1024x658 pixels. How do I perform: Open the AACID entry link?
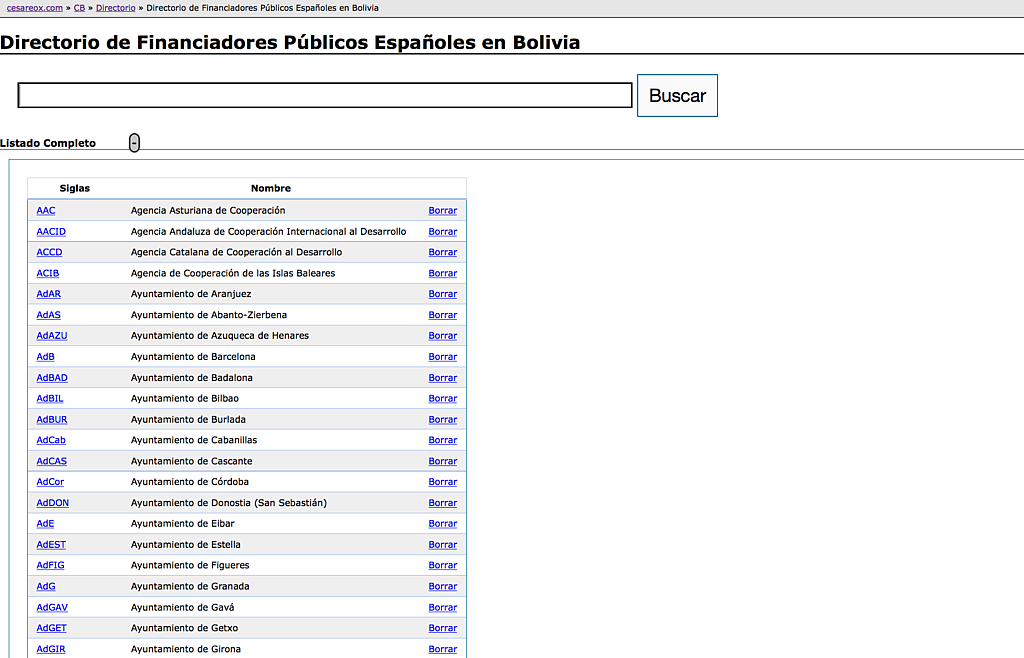pos(51,231)
